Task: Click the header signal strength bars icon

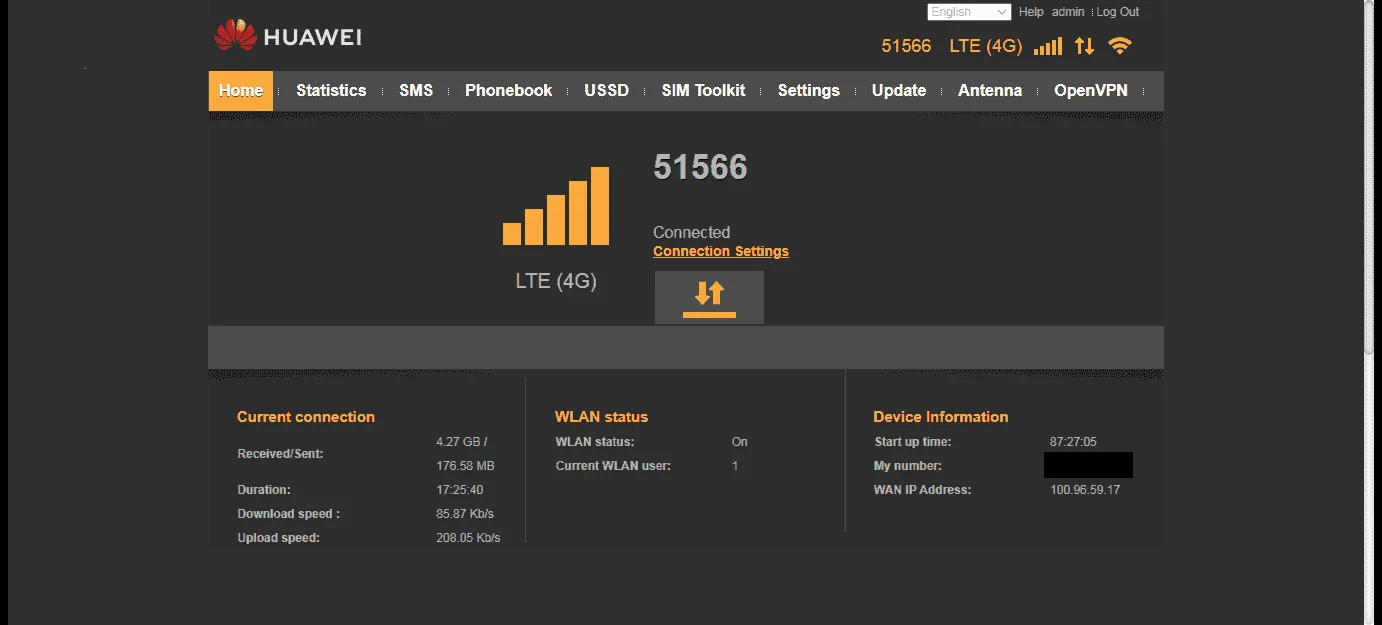Action: pos(1048,47)
